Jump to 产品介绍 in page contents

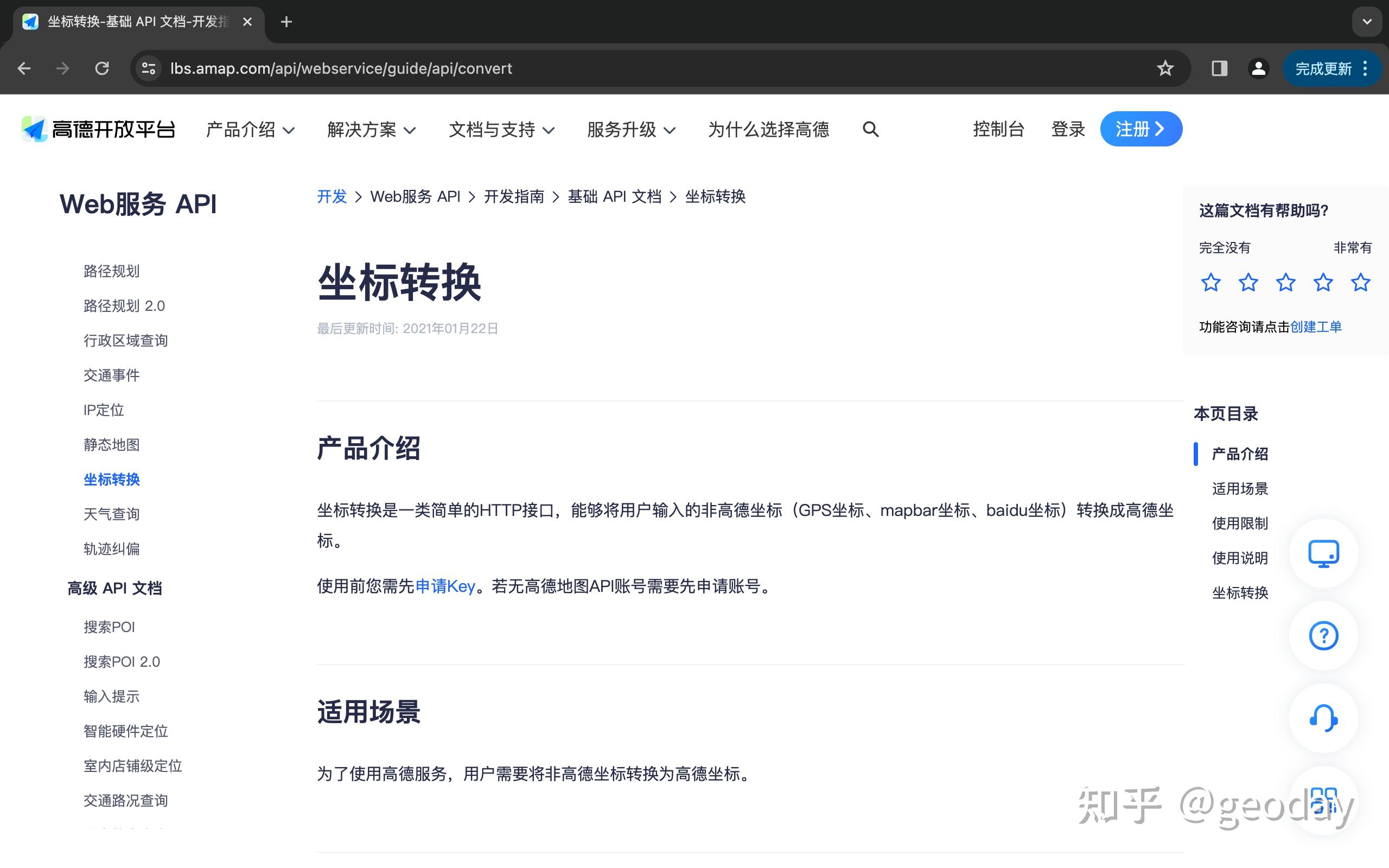tap(1240, 454)
